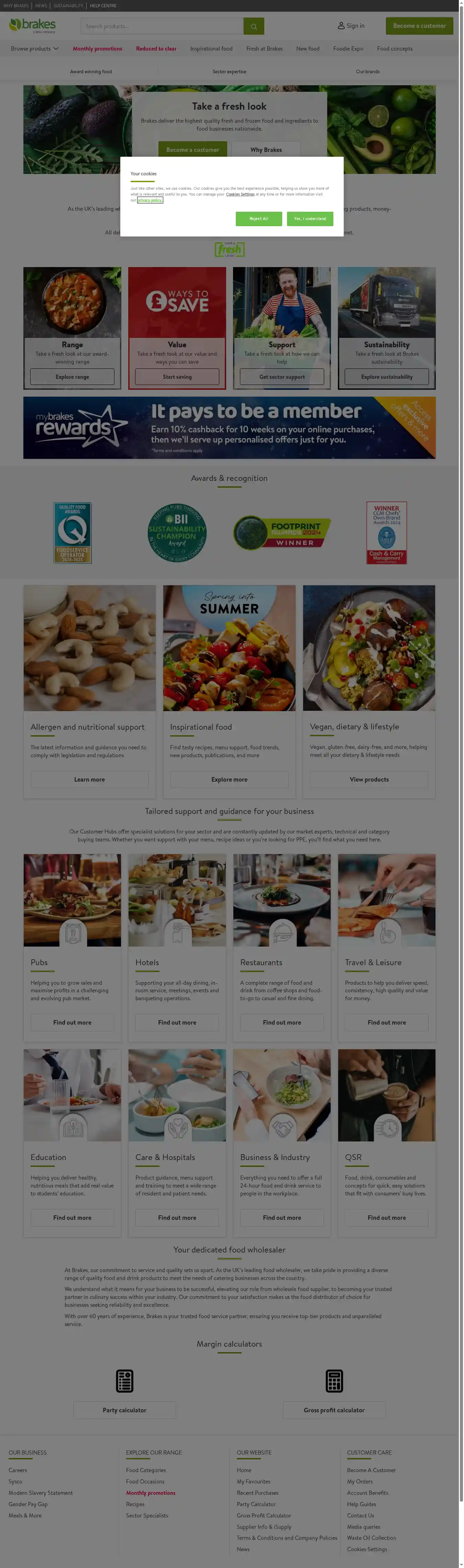Click the Gross profit calculator icon
464x1568 pixels.
334,1381
